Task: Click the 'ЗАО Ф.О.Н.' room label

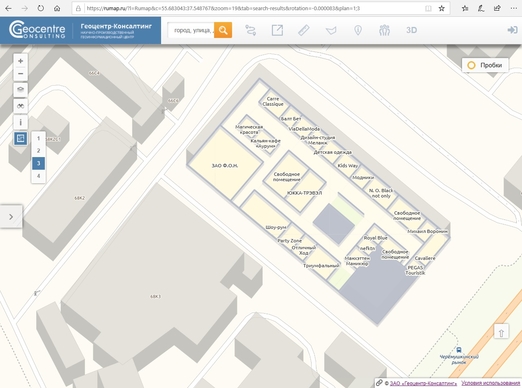Action: (225, 165)
